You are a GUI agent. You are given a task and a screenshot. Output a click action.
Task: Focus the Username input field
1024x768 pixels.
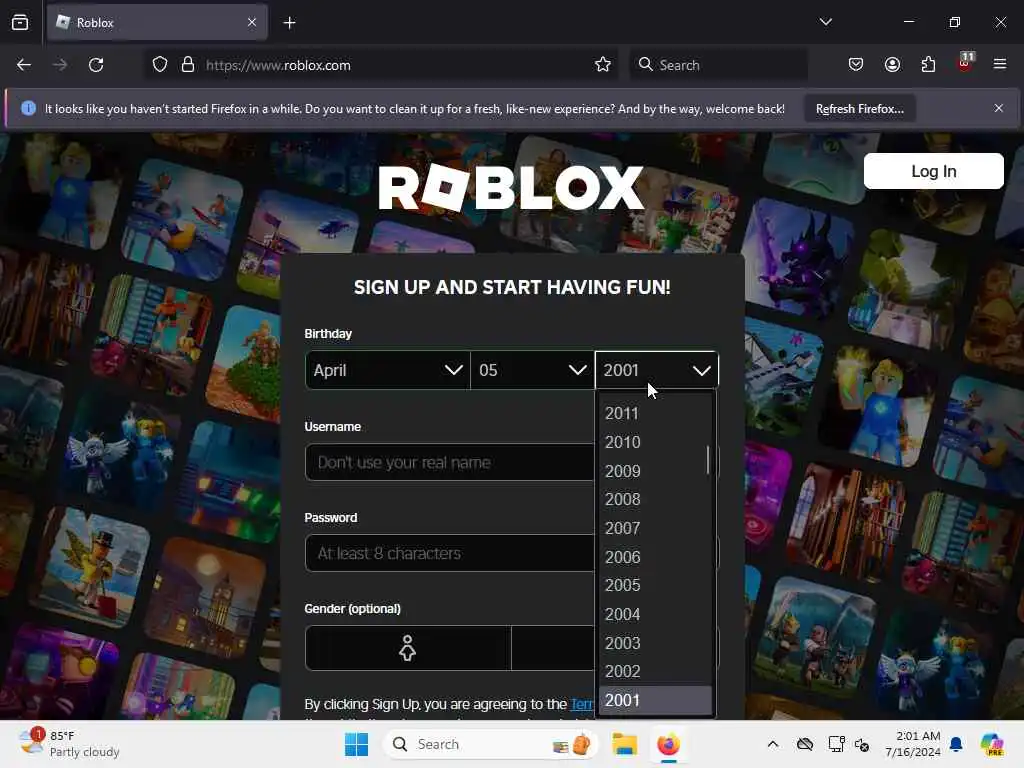point(450,462)
